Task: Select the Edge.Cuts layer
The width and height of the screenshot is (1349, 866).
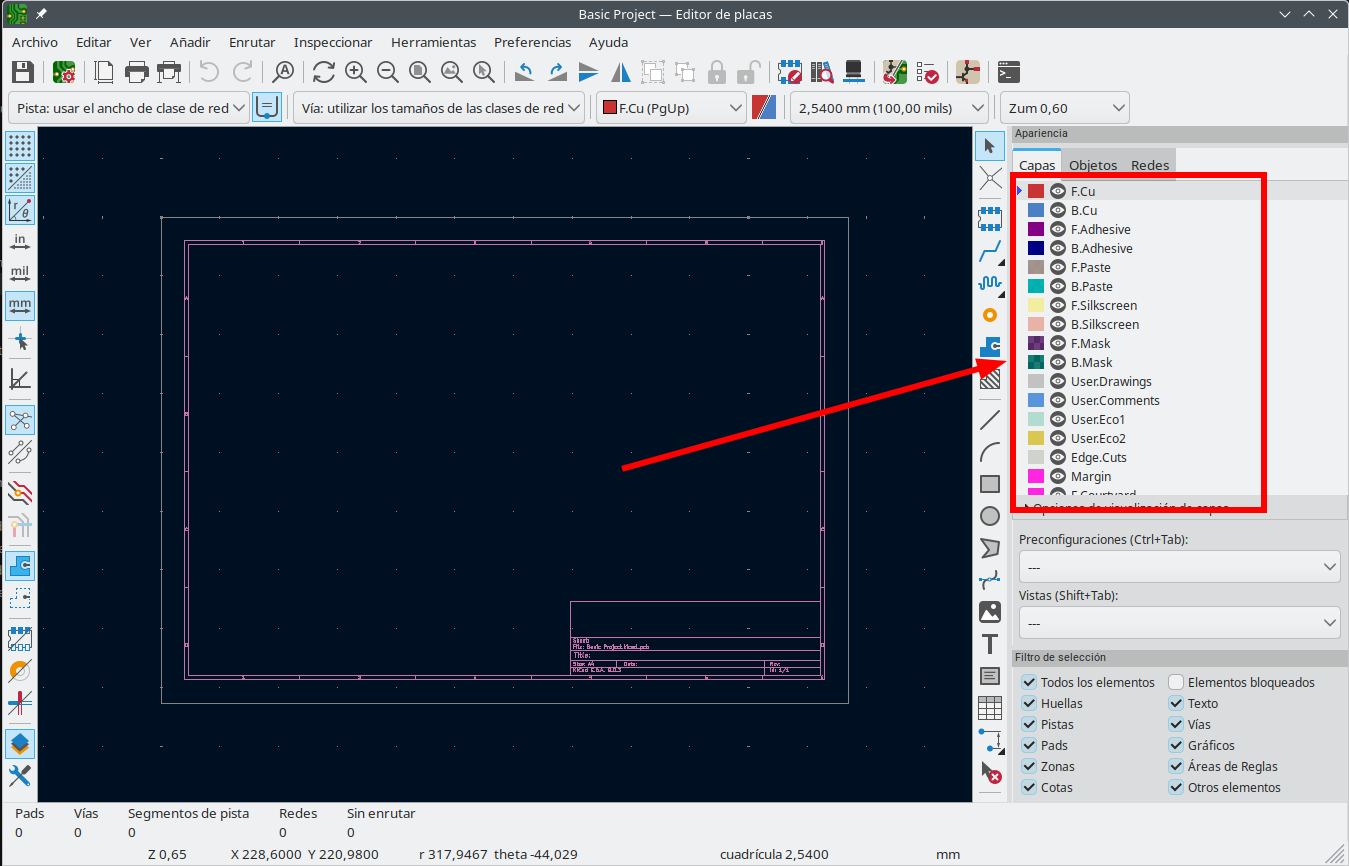Action: pyautogui.click(x=1098, y=457)
